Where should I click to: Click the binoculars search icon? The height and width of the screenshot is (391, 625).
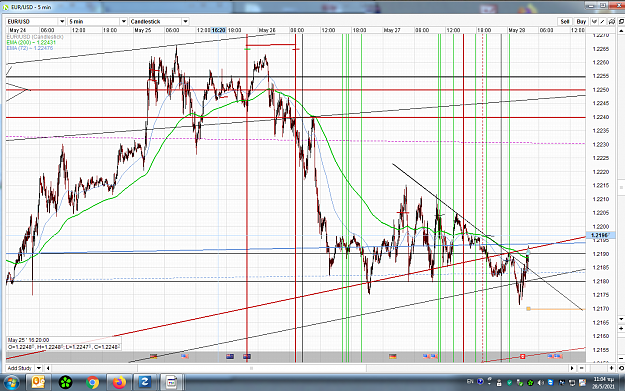[611, 22]
